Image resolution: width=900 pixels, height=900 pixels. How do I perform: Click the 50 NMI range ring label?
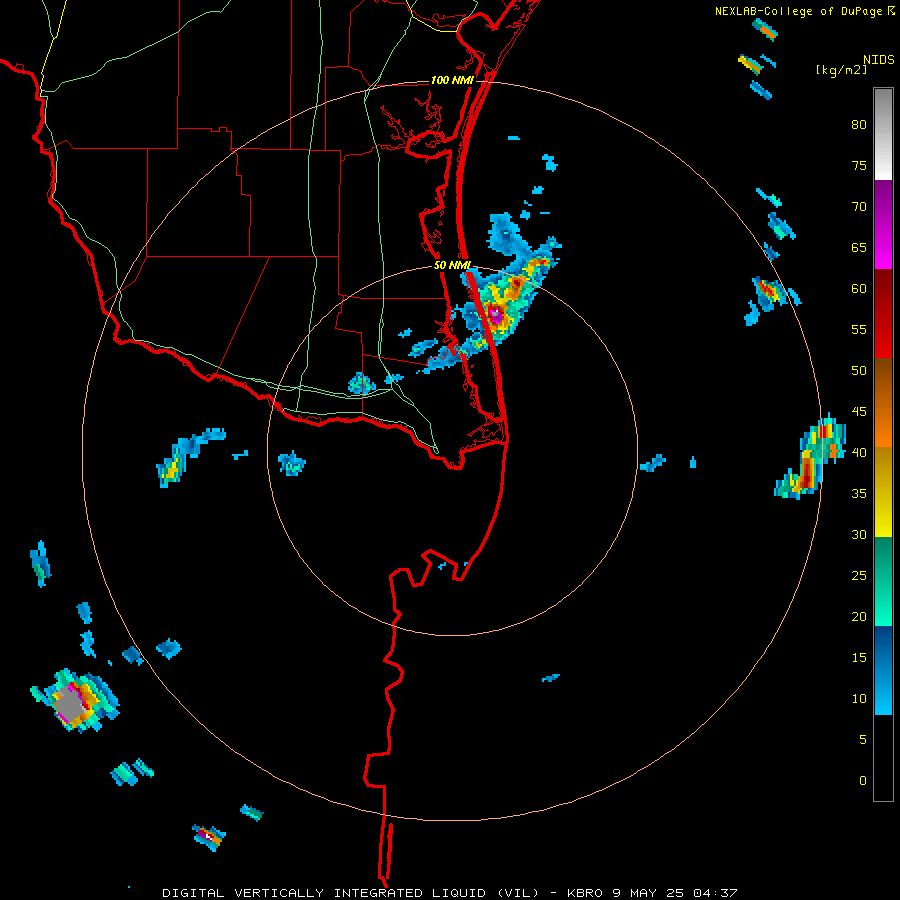pyautogui.click(x=452, y=265)
